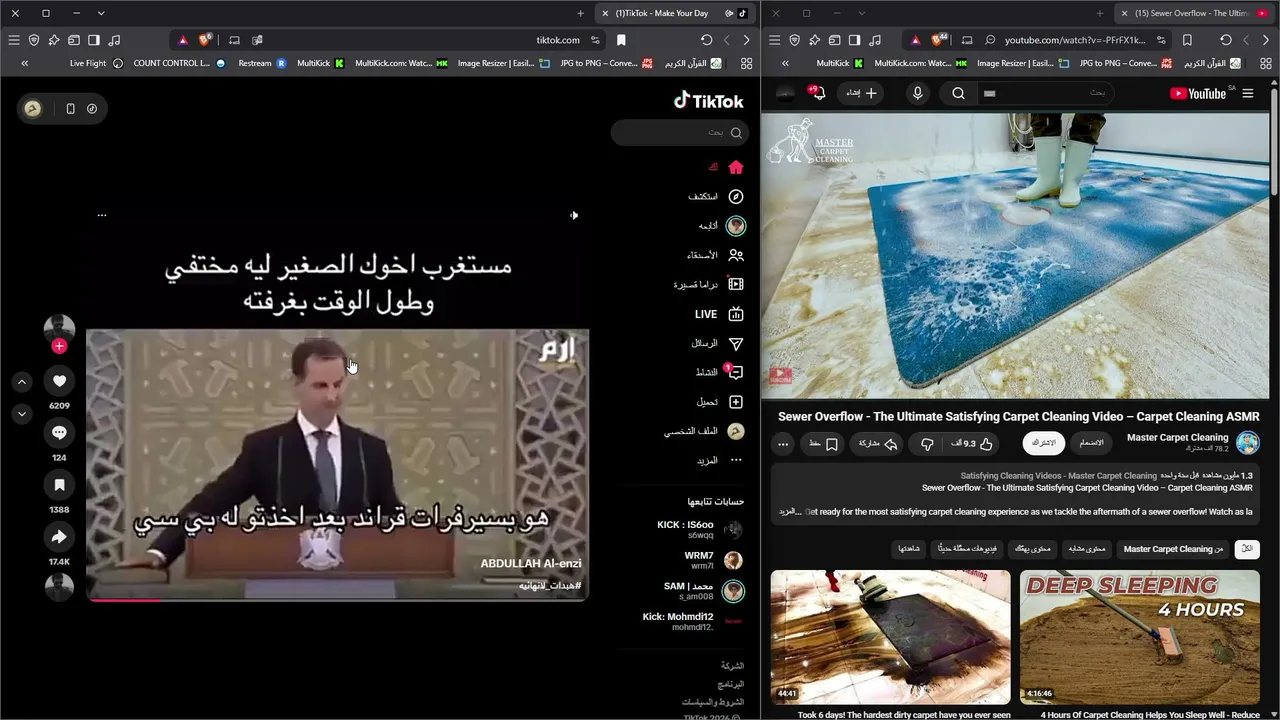Select the TikTok - Make Your Day tab
Screen dimensions: 1280x720
tap(674, 13)
